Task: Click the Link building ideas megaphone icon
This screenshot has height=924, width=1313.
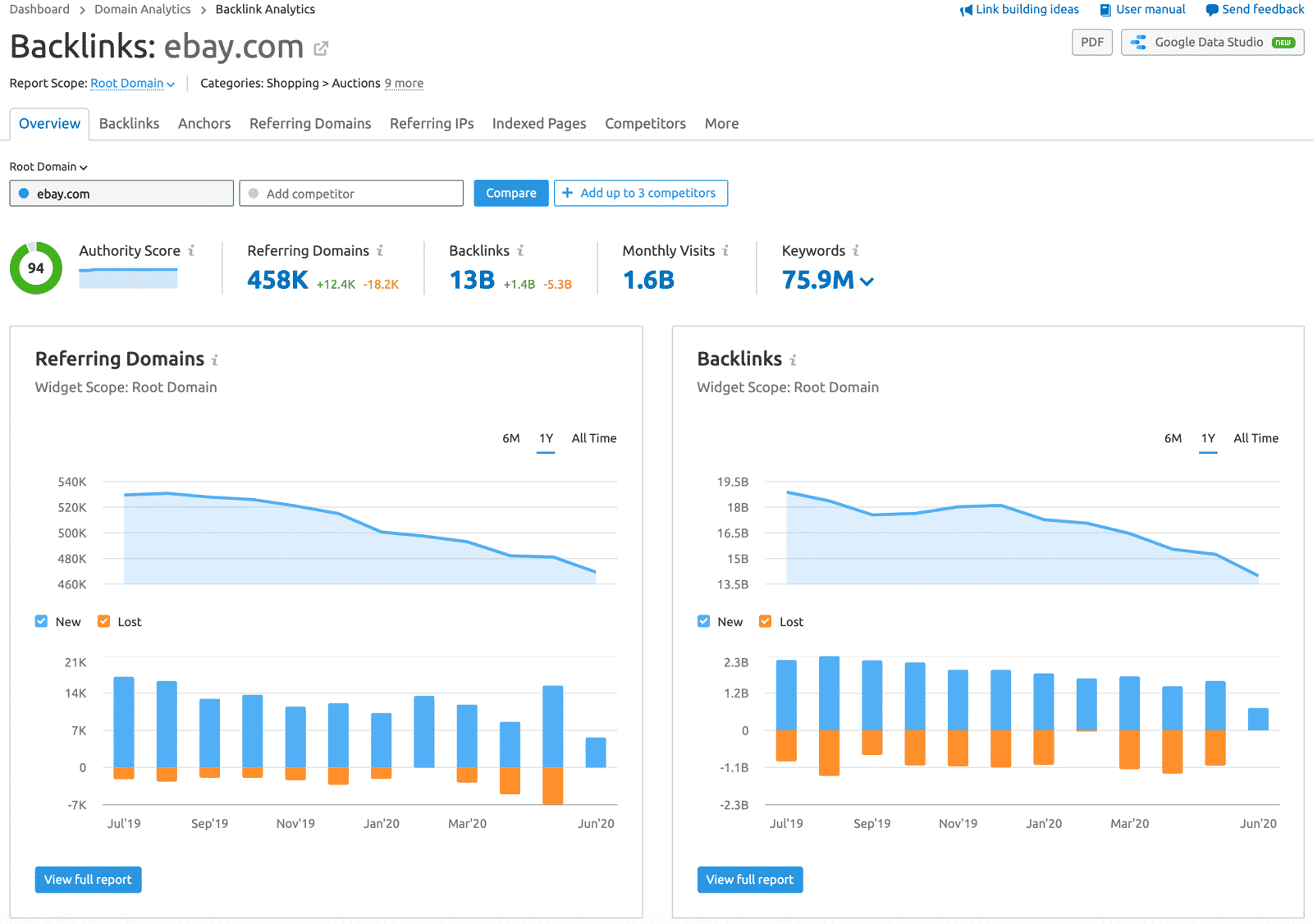Action: click(967, 9)
